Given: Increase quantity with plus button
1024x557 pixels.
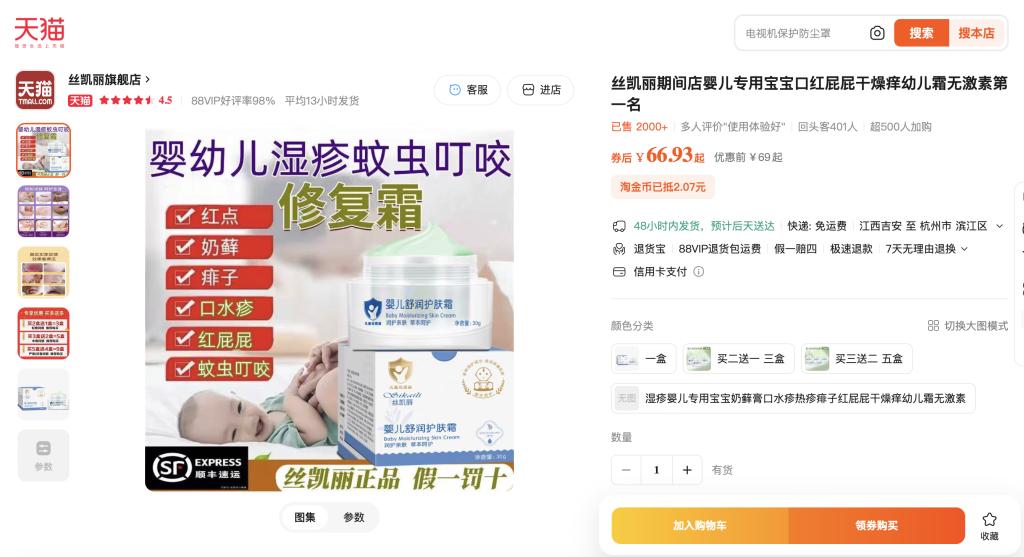Looking at the screenshot, I should point(687,469).
